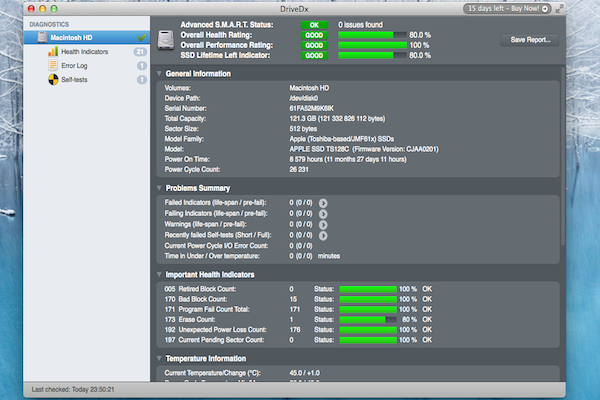Click the Device Path value /dev/disk0
This screenshot has width=600, height=400.
point(303,98)
